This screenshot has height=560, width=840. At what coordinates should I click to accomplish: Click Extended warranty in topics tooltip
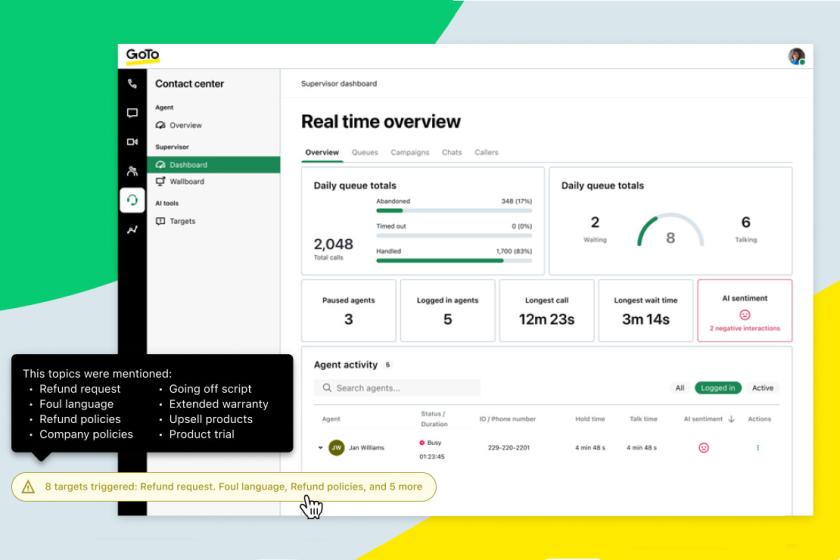tap(219, 404)
